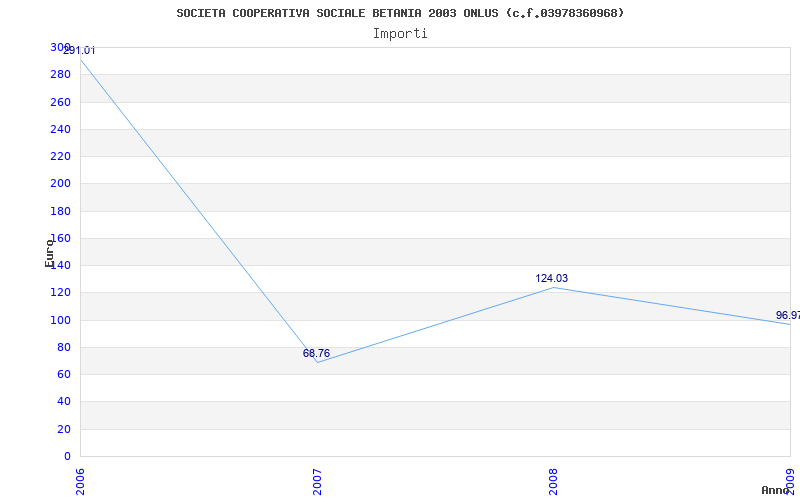
Task: Select the 96.97 data label
Action: point(788,315)
